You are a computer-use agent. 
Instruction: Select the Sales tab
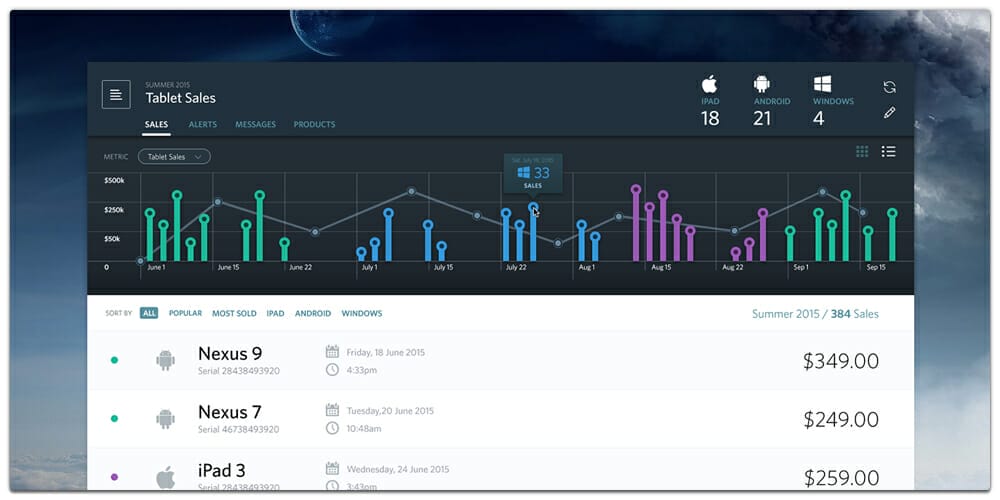(x=156, y=124)
